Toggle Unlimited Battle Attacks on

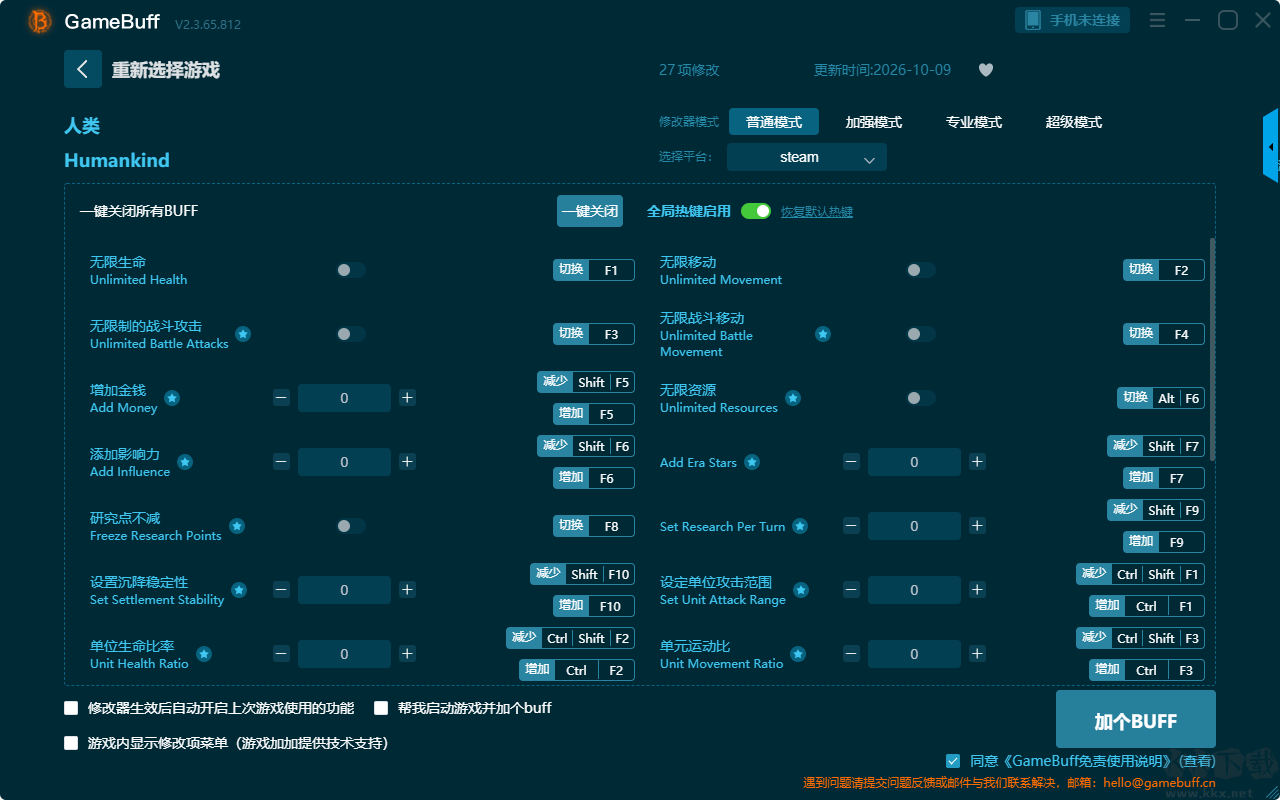(351, 334)
